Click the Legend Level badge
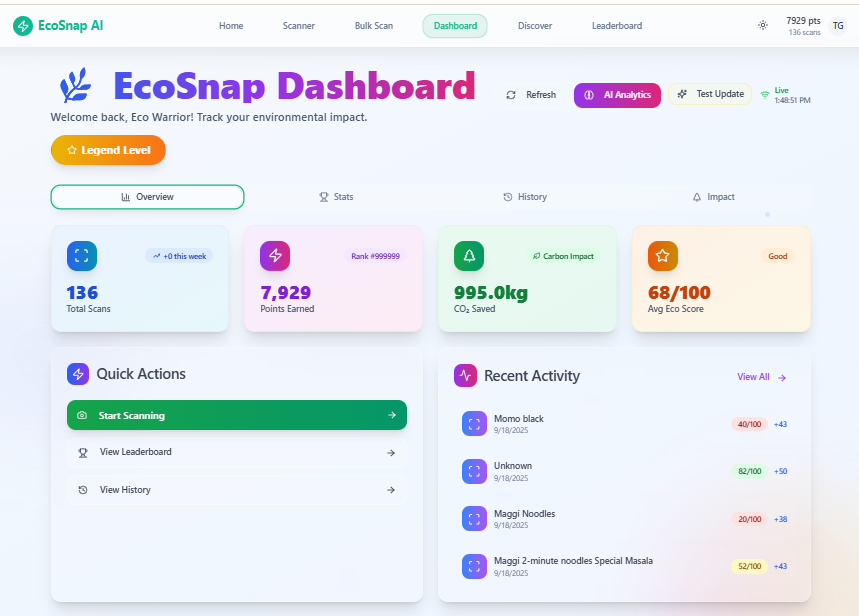859x616 pixels. 108,150
